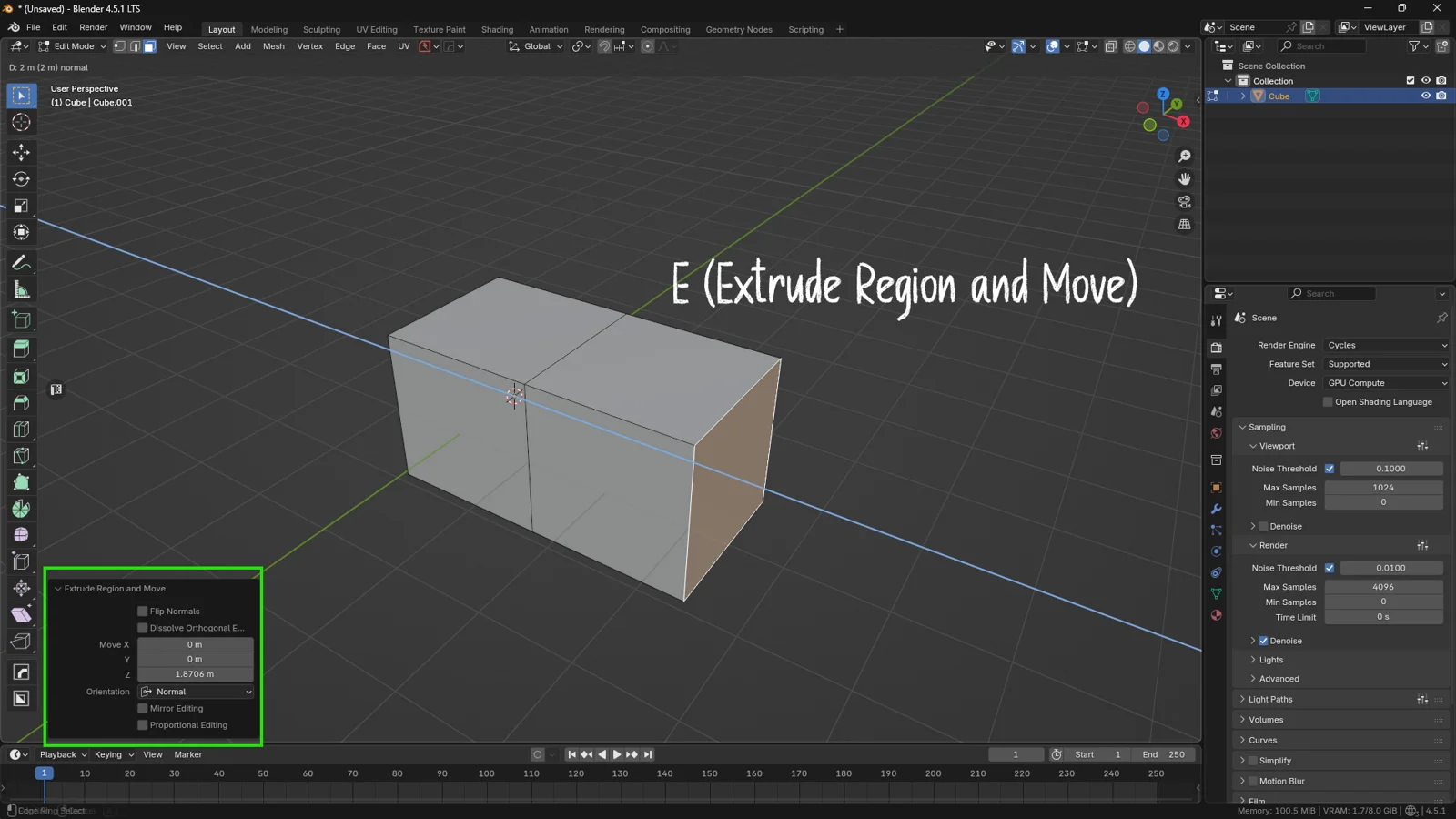Viewport: 1456px width, 819px height.
Task: Switch to the Sculpting workspace tab
Action: coord(321,29)
